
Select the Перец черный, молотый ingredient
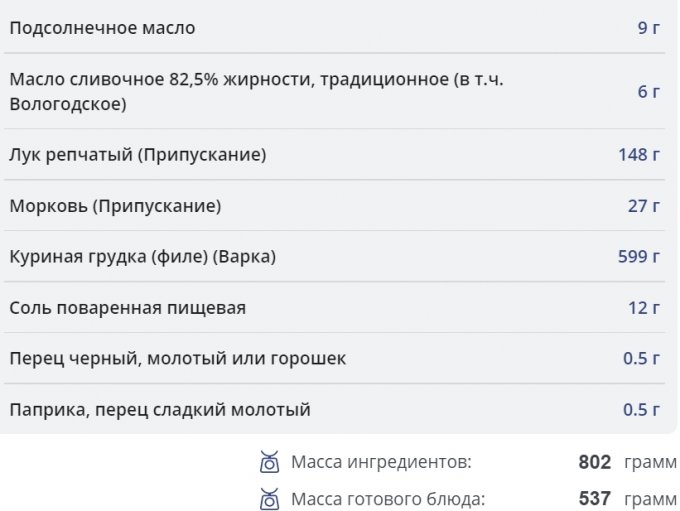click(x=177, y=358)
